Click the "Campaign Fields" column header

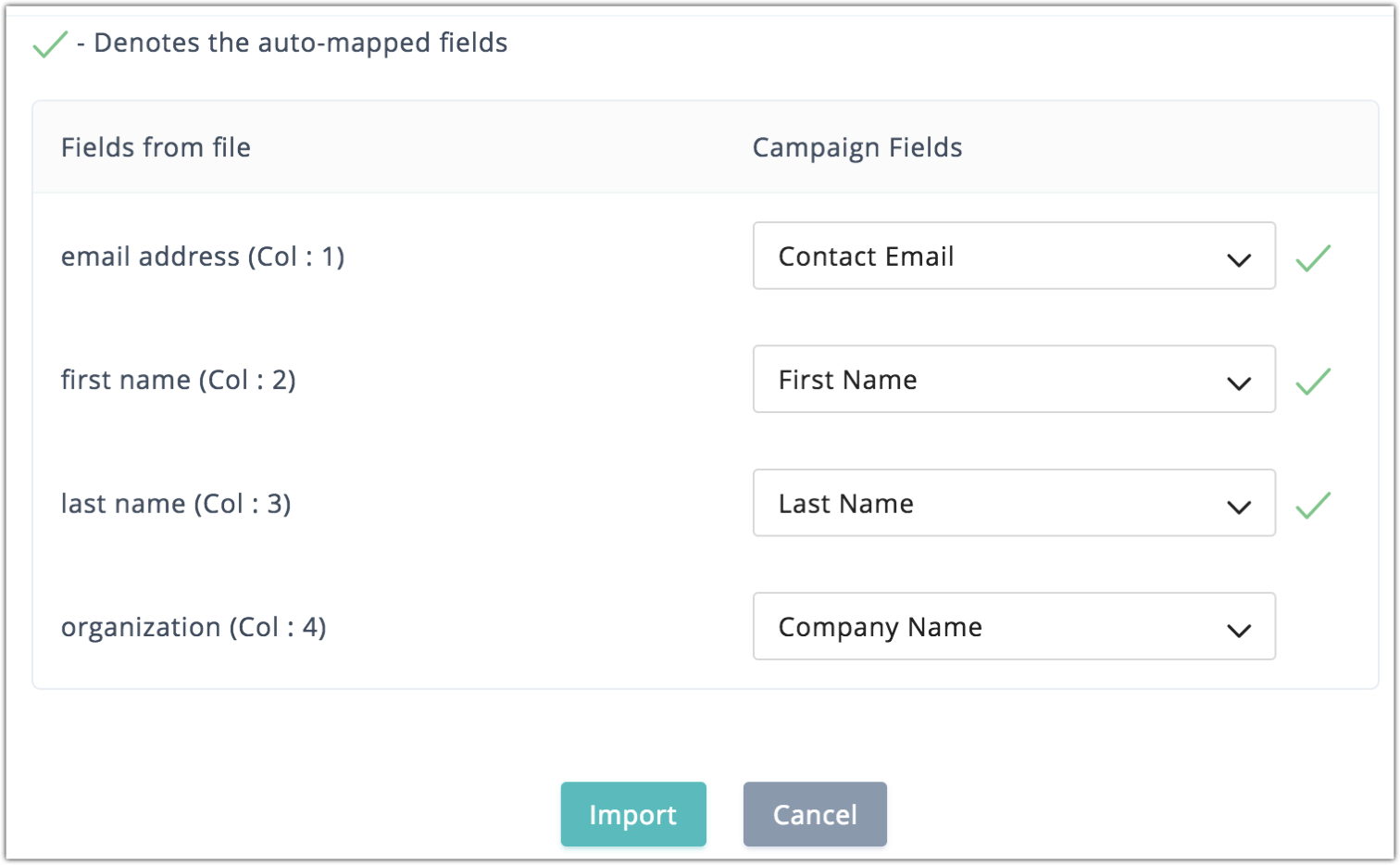click(x=856, y=147)
